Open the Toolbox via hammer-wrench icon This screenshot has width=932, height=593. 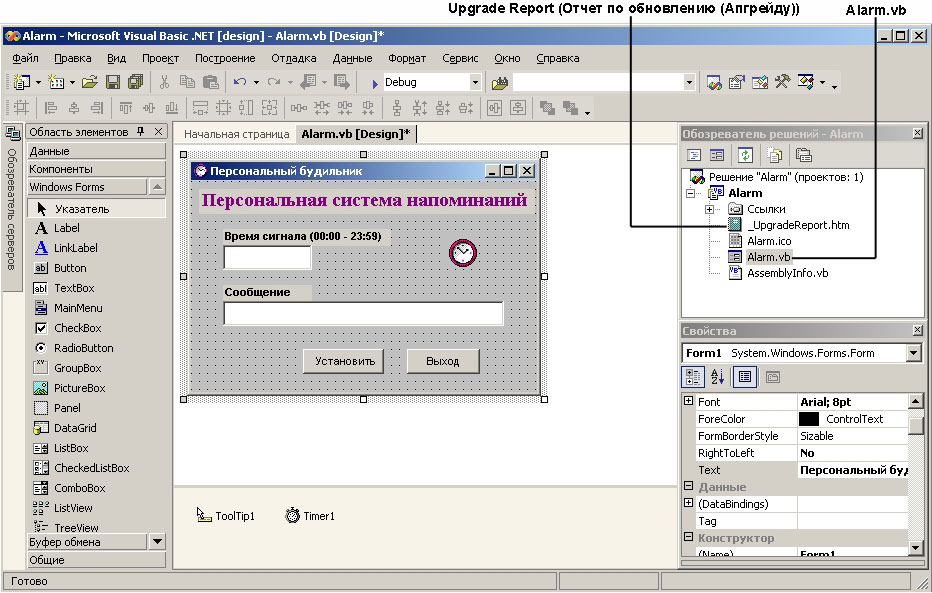782,82
